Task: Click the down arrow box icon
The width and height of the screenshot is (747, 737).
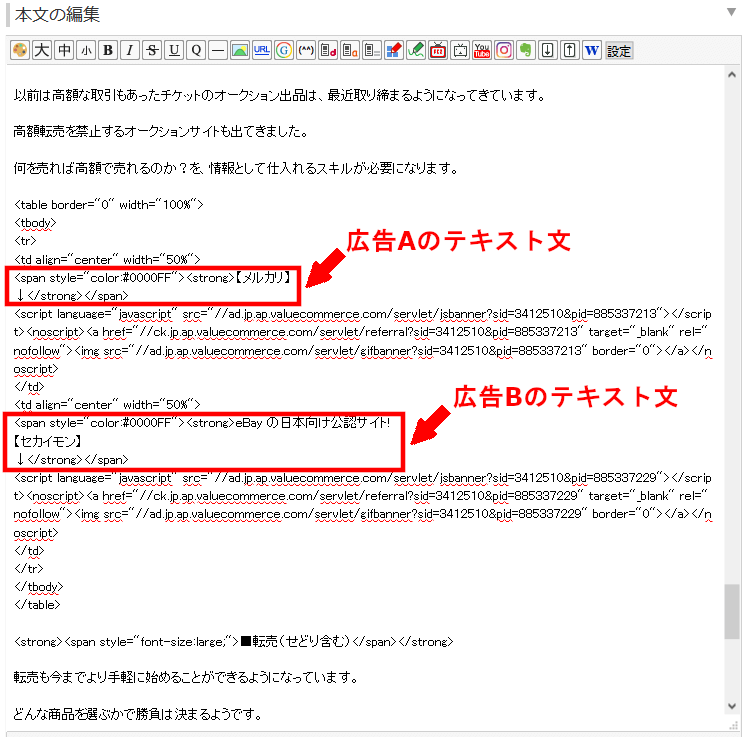Action: pos(548,50)
